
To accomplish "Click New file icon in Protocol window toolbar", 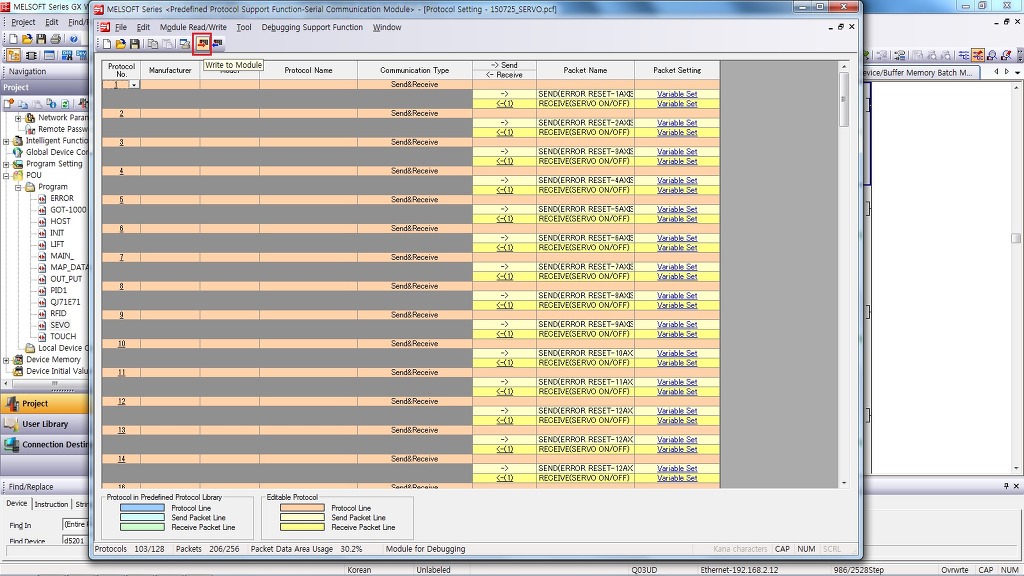I will click(x=106, y=44).
